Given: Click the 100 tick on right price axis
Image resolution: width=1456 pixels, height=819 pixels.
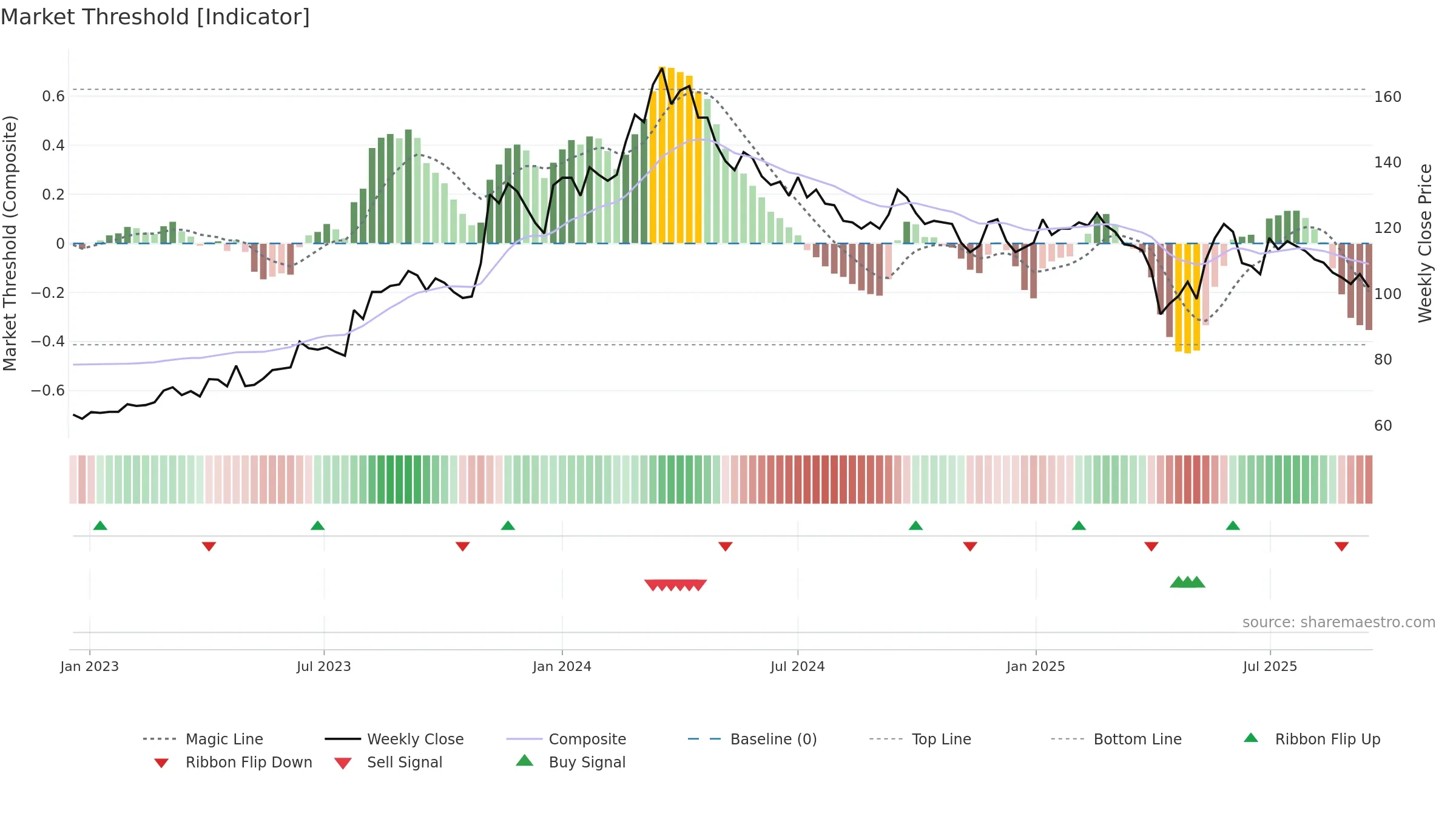Looking at the screenshot, I should tap(1388, 294).
